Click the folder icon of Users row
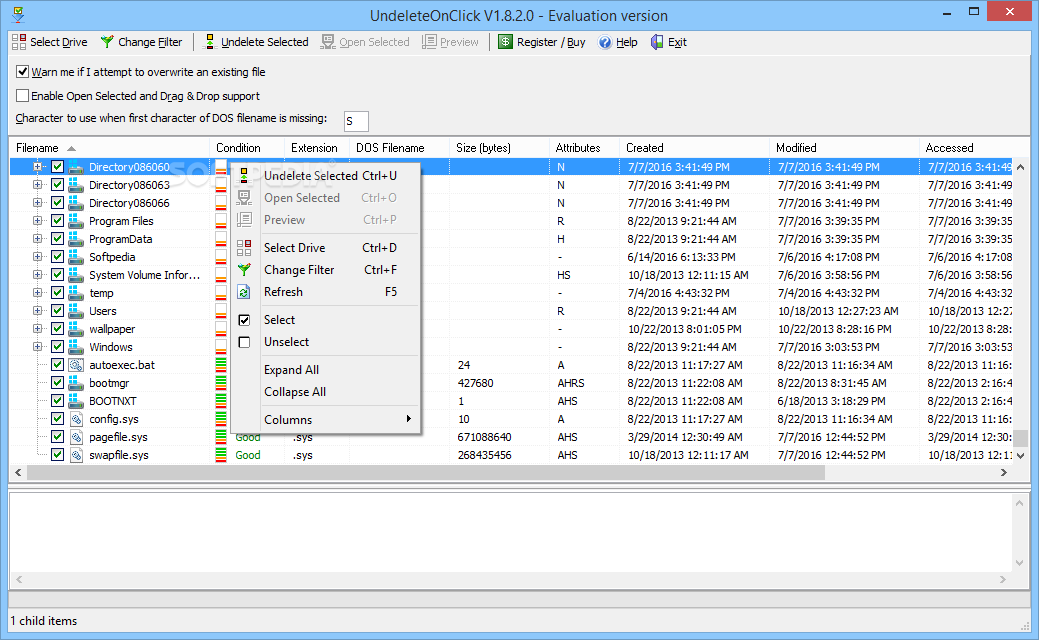The image size is (1039, 640). pos(76,311)
